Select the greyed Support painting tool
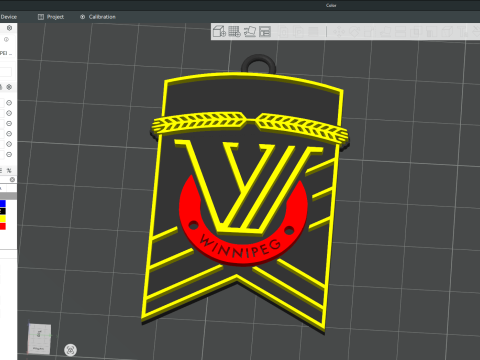The width and height of the screenshot is (480, 360). (x=431, y=32)
